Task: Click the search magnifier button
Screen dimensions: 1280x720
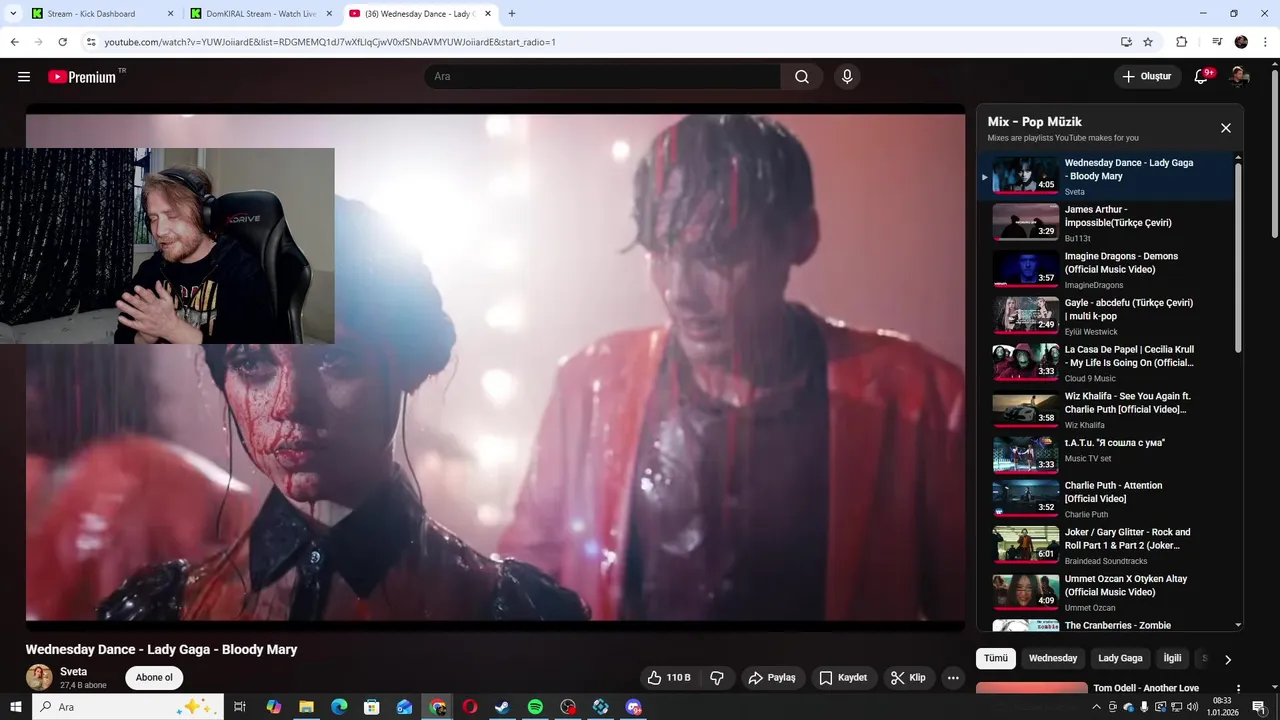Action: tap(802, 77)
